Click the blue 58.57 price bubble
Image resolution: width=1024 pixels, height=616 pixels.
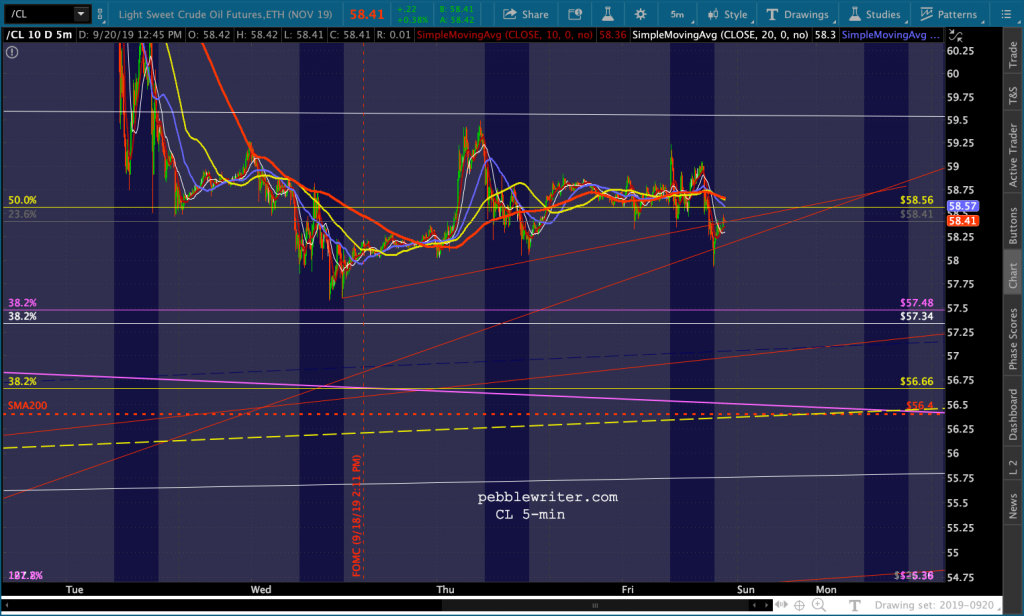tap(962, 206)
